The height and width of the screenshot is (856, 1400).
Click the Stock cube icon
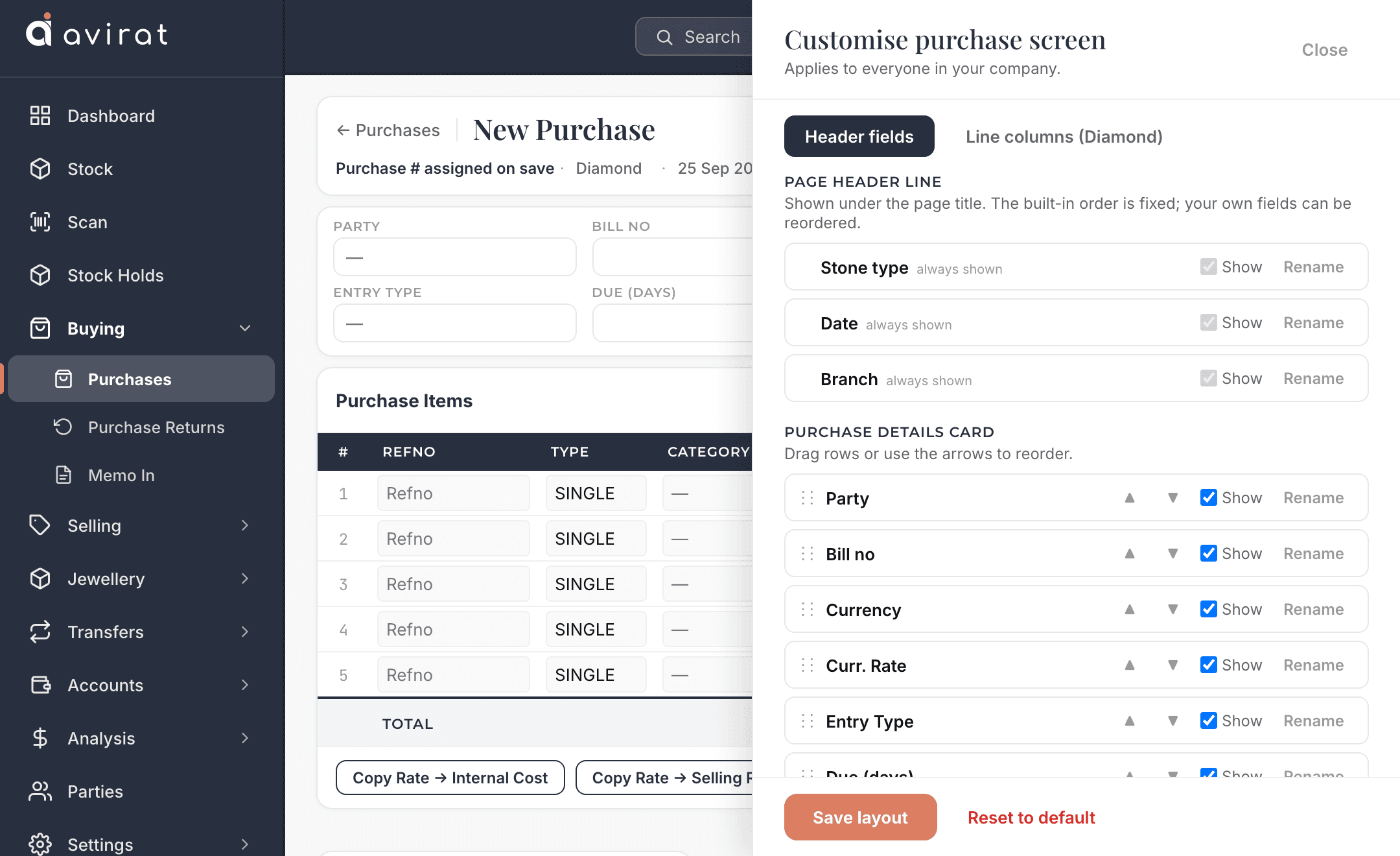[40, 169]
